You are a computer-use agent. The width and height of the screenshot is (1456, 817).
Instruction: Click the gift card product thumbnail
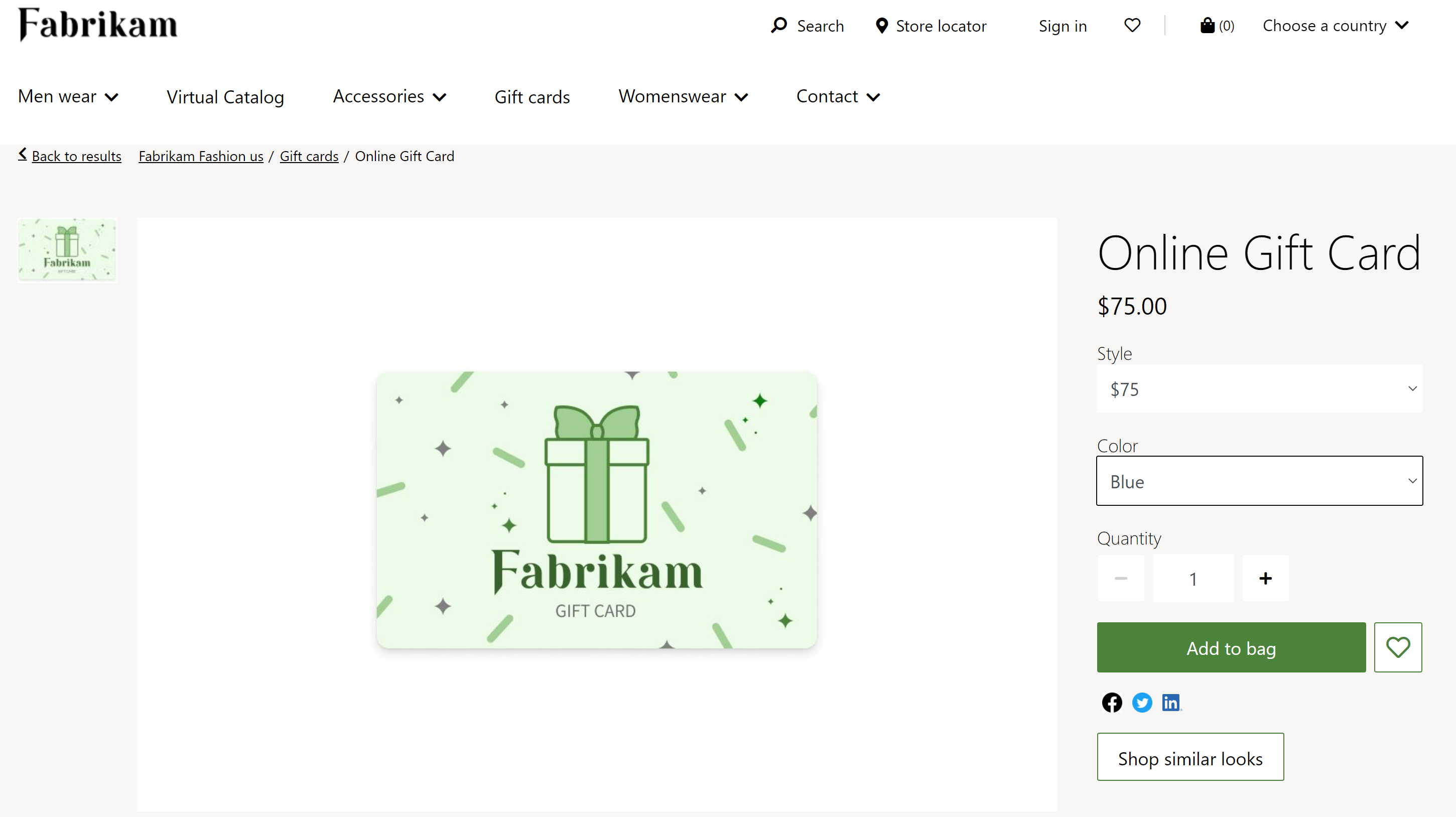67,250
